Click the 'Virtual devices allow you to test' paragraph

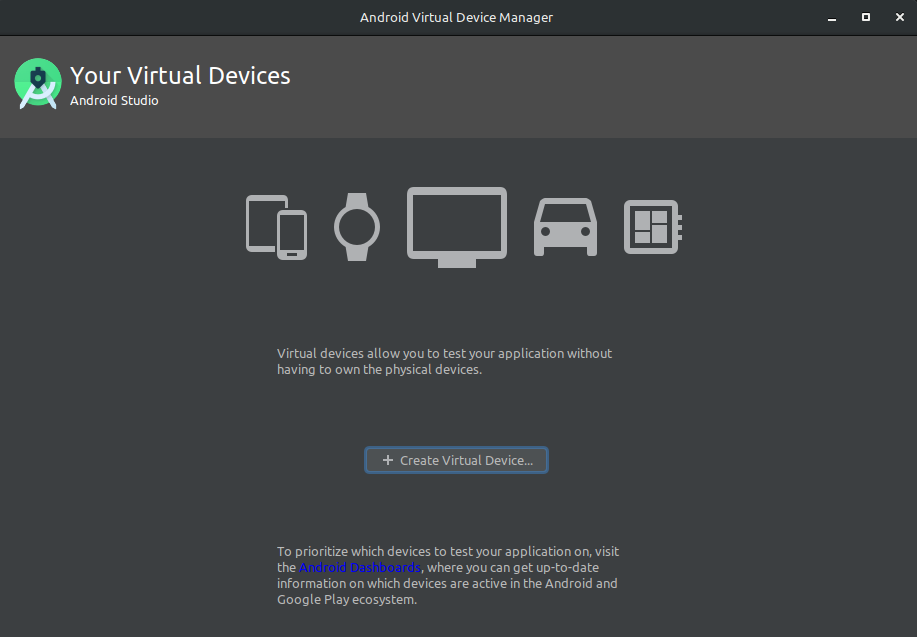pyautogui.click(x=444, y=361)
